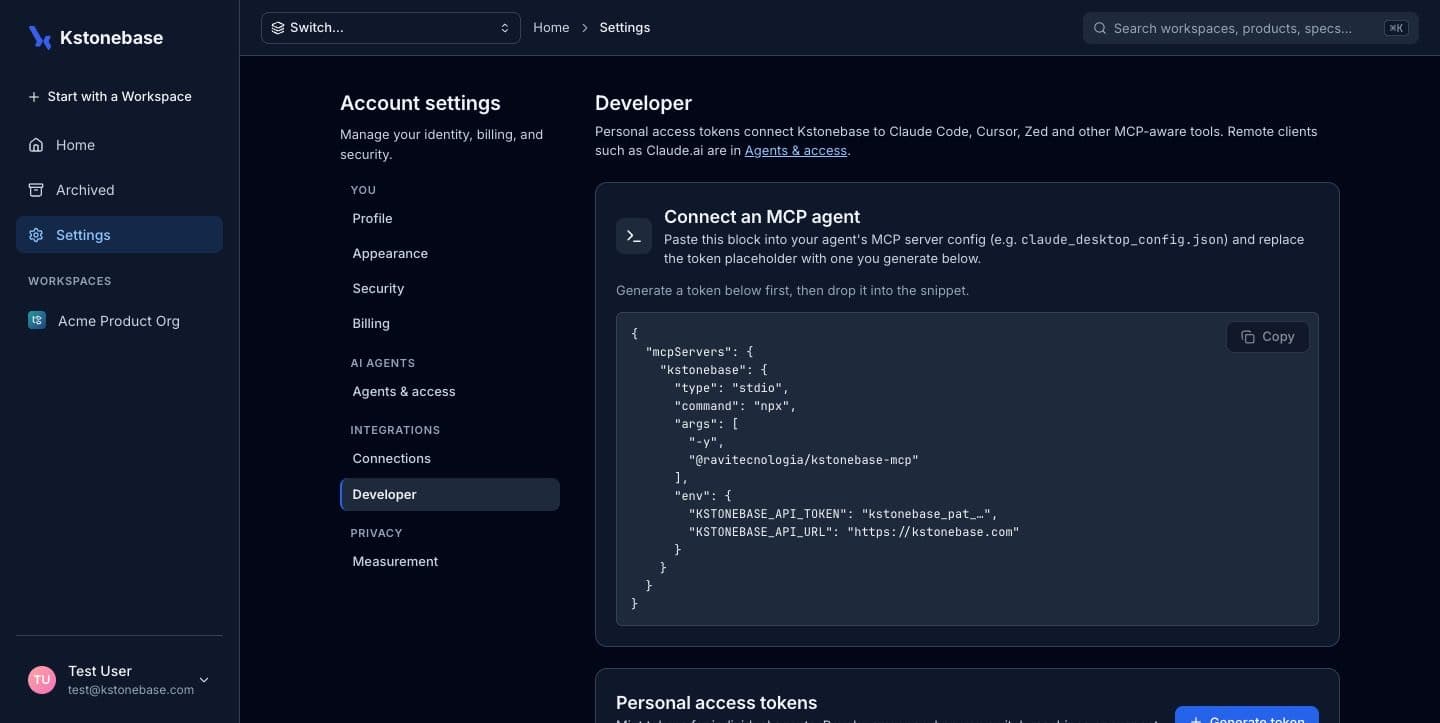Go to Home via the breadcrumb
This screenshot has width=1440, height=723.
point(551,28)
